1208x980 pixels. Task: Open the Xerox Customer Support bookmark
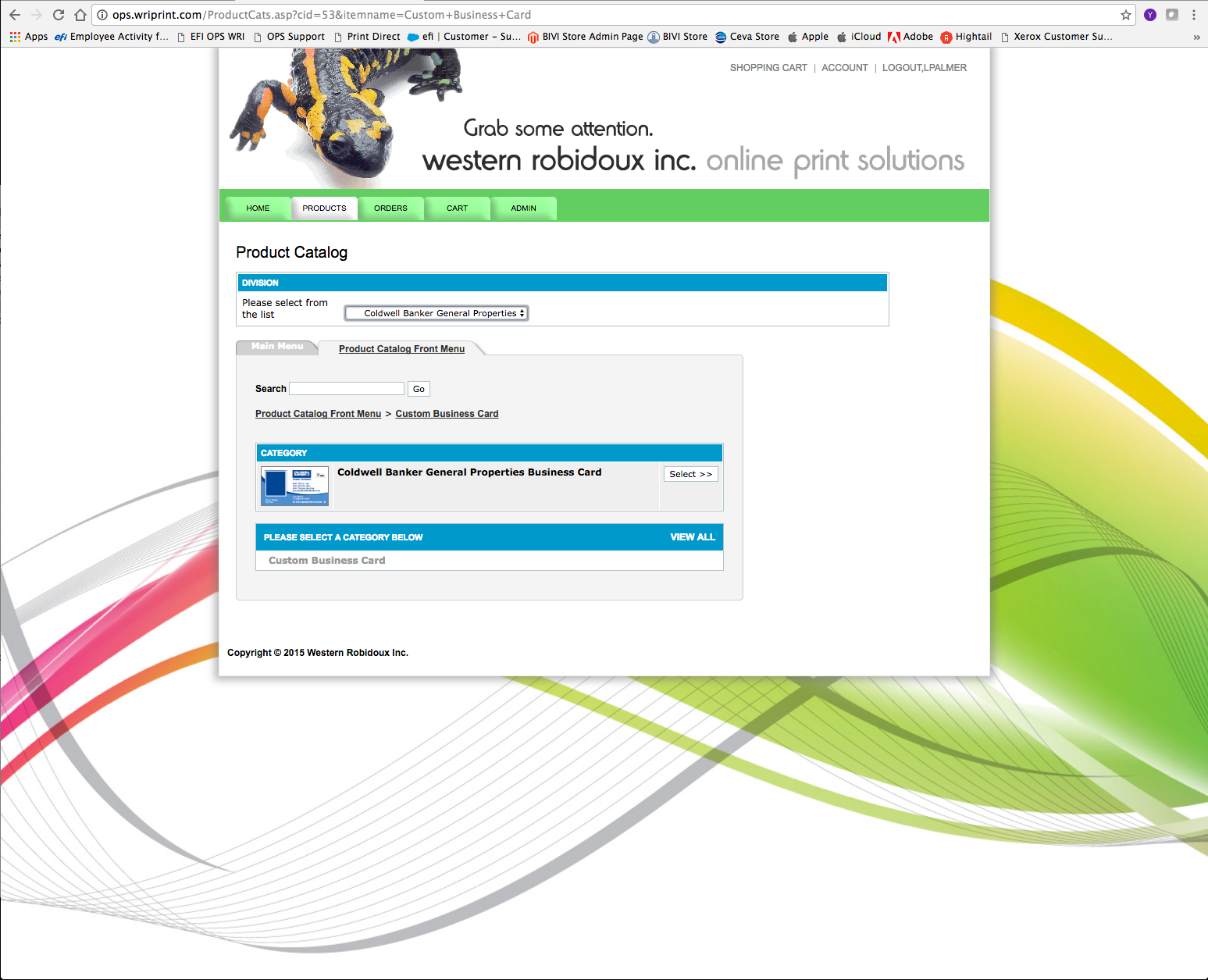point(1057,37)
